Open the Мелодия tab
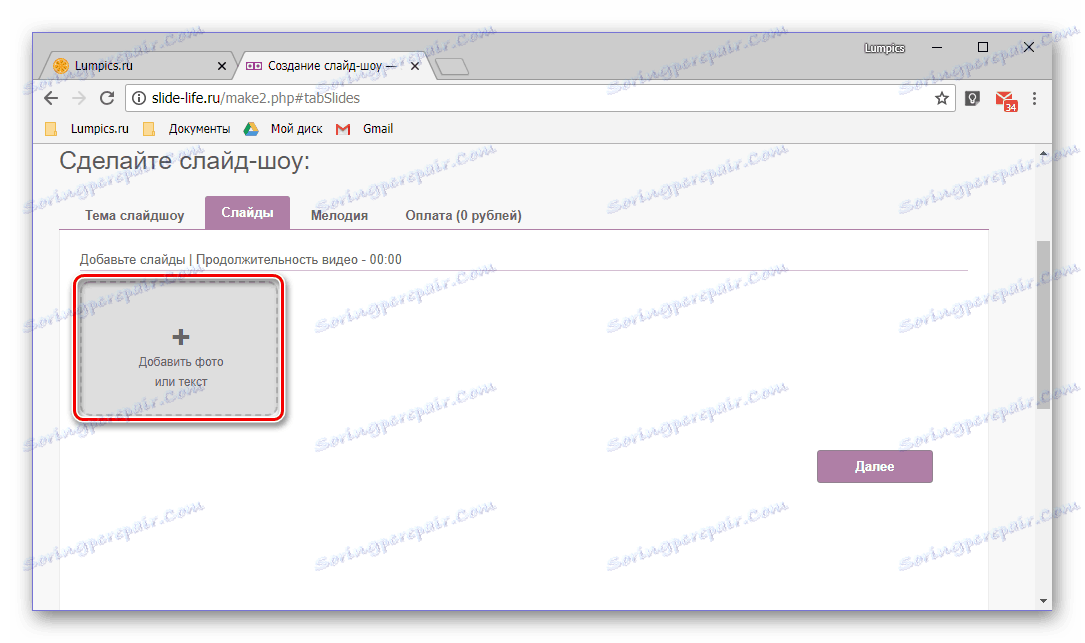The image size is (1085, 643). pyautogui.click(x=339, y=215)
